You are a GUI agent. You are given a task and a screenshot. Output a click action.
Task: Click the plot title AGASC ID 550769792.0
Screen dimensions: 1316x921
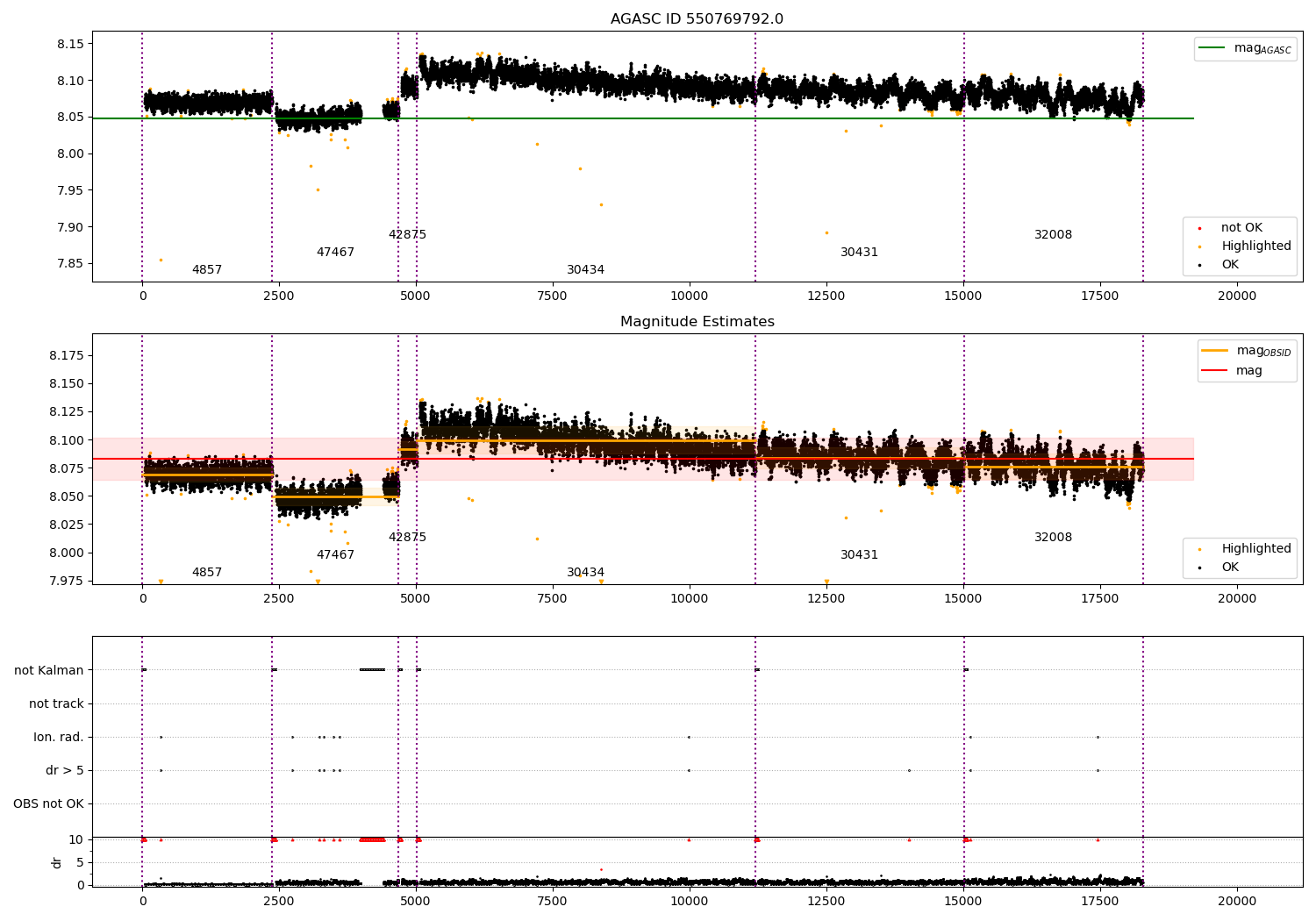tap(697, 19)
